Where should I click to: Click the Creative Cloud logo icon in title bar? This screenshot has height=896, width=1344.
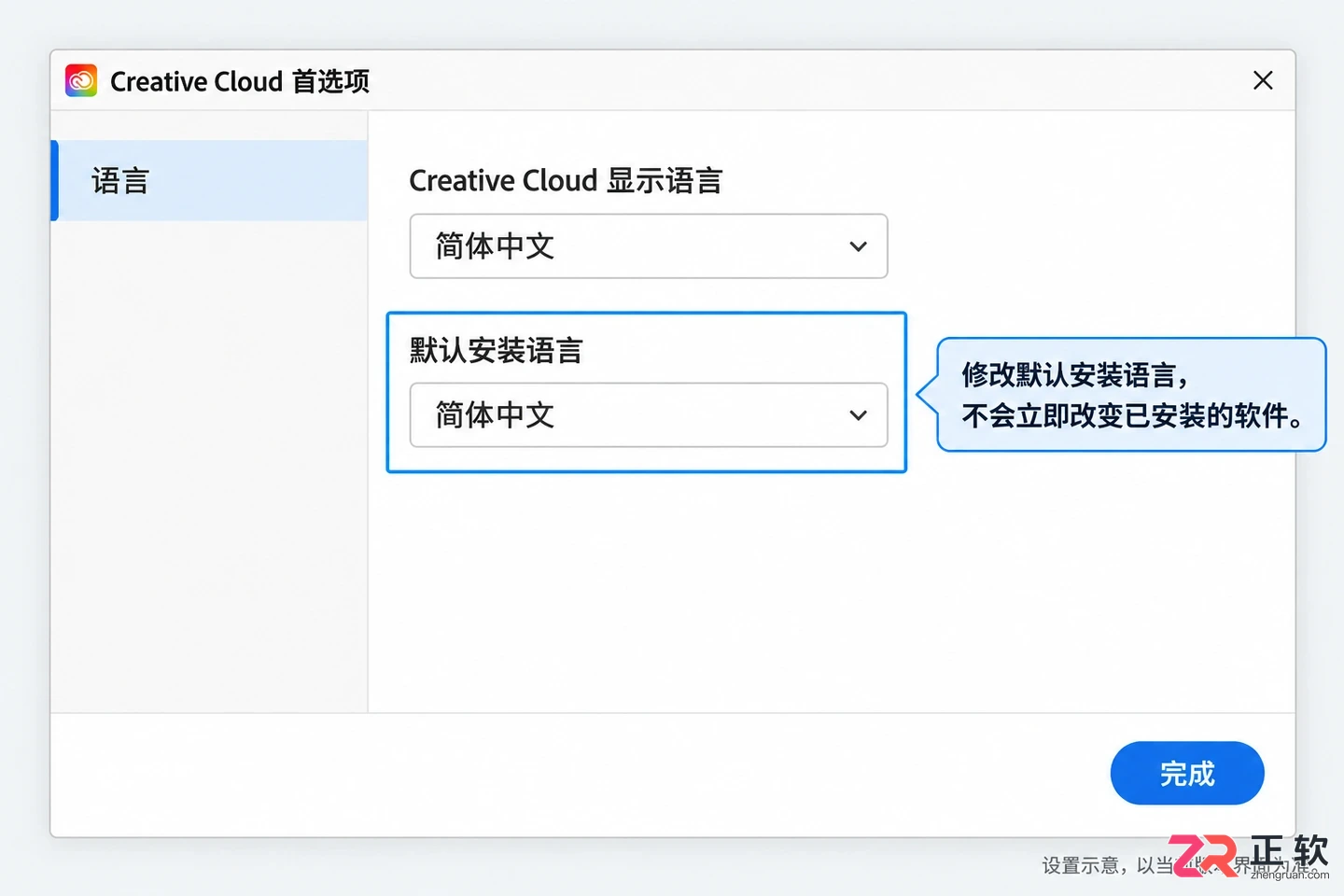pos(81,81)
